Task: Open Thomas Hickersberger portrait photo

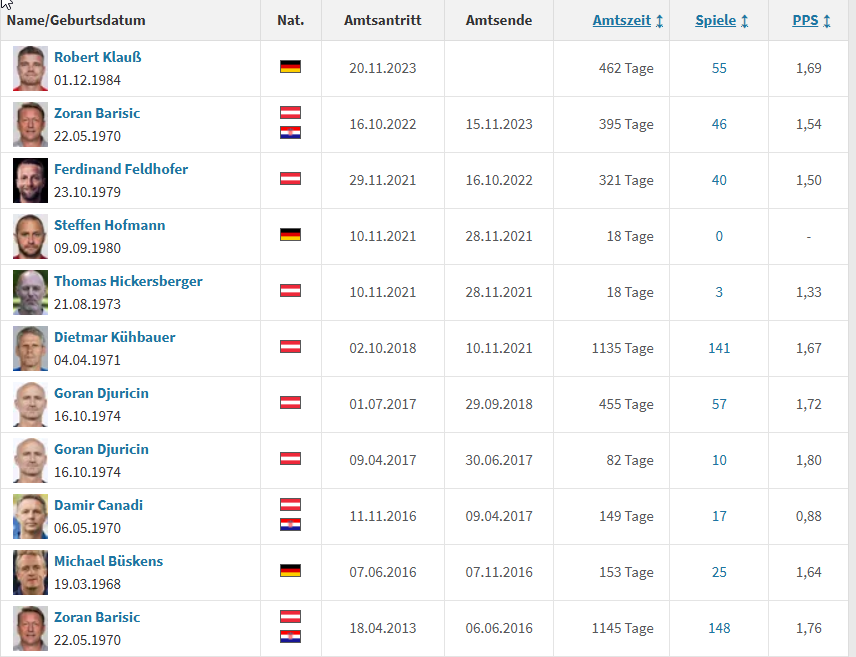Action: point(31,292)
